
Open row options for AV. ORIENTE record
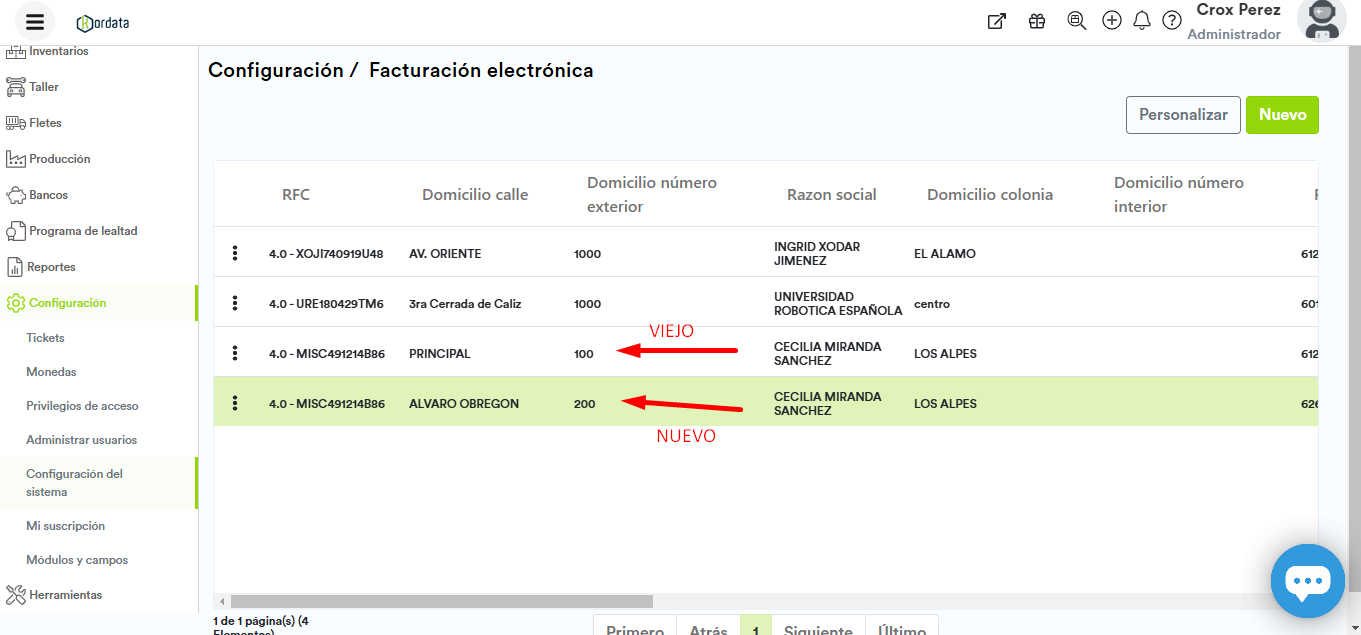click(x=235, y=253)
